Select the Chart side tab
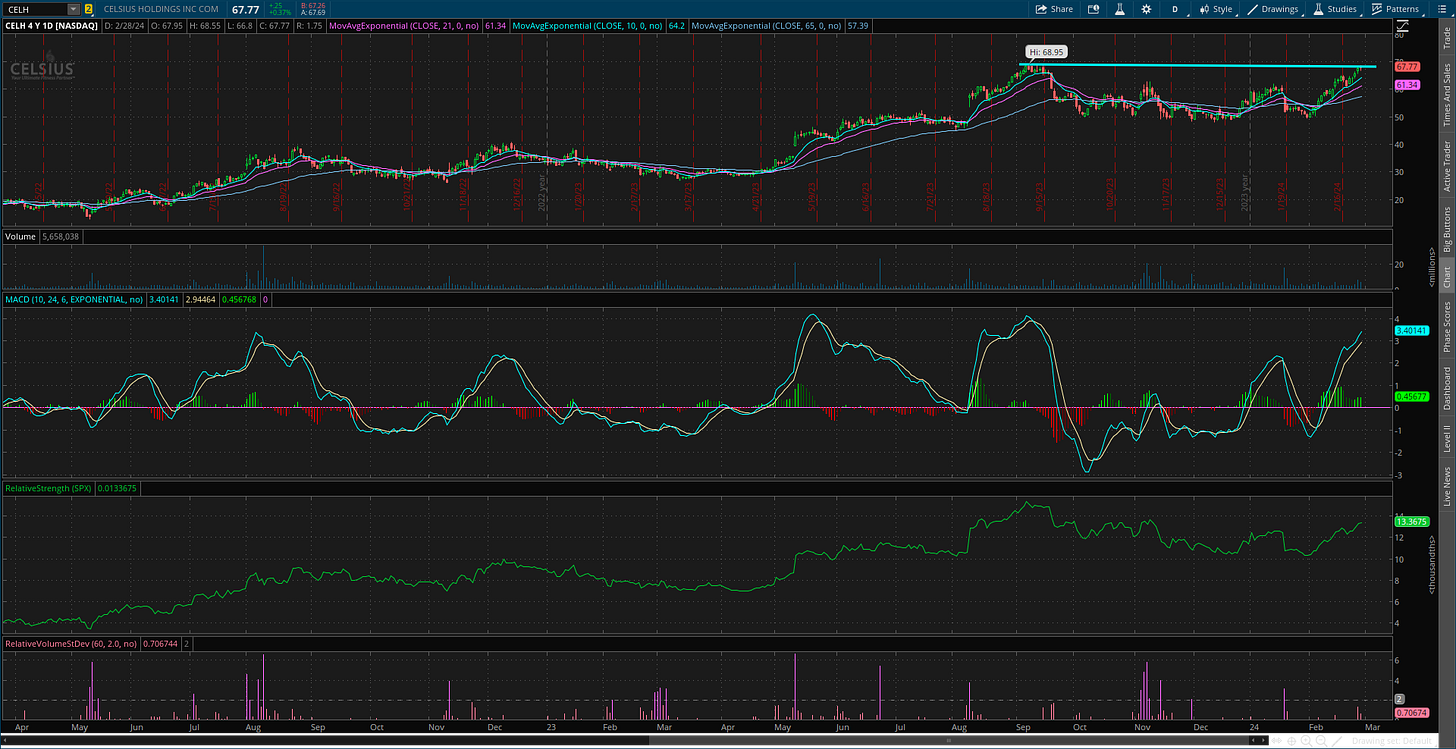This screenshot has height=749, width=1456. click(1445, 277)
